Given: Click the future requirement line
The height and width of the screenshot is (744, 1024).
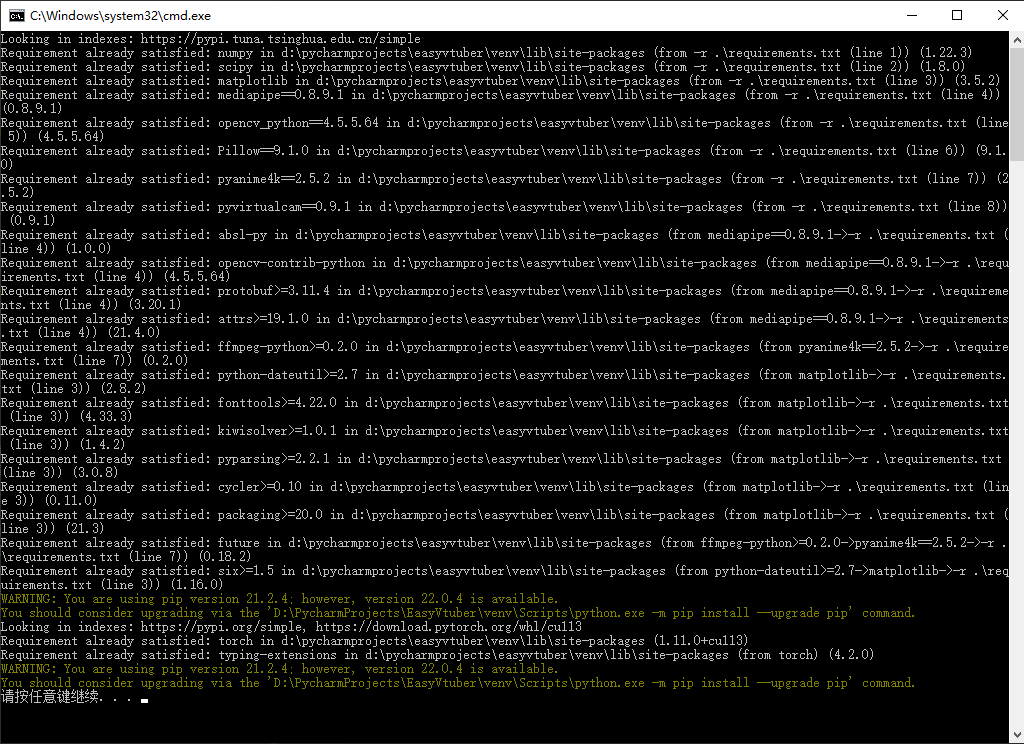Looking at the screenshot, I should pyautogui.click(x=504, y=550).
